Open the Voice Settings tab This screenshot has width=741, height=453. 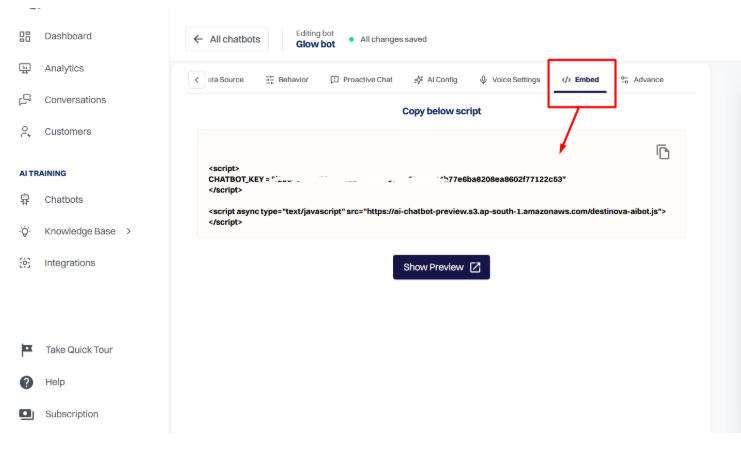[509, 80]
